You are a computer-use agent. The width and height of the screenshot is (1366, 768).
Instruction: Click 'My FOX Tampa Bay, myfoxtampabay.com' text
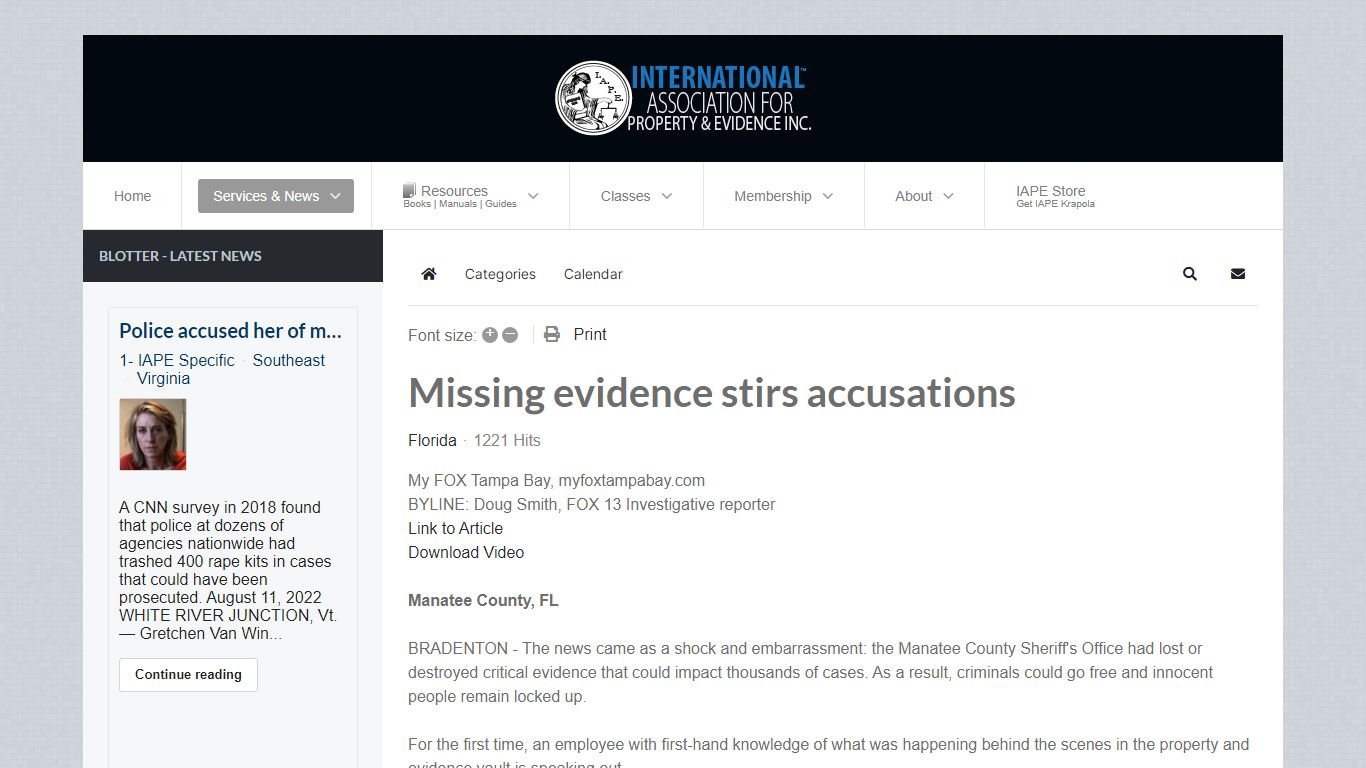556,480
